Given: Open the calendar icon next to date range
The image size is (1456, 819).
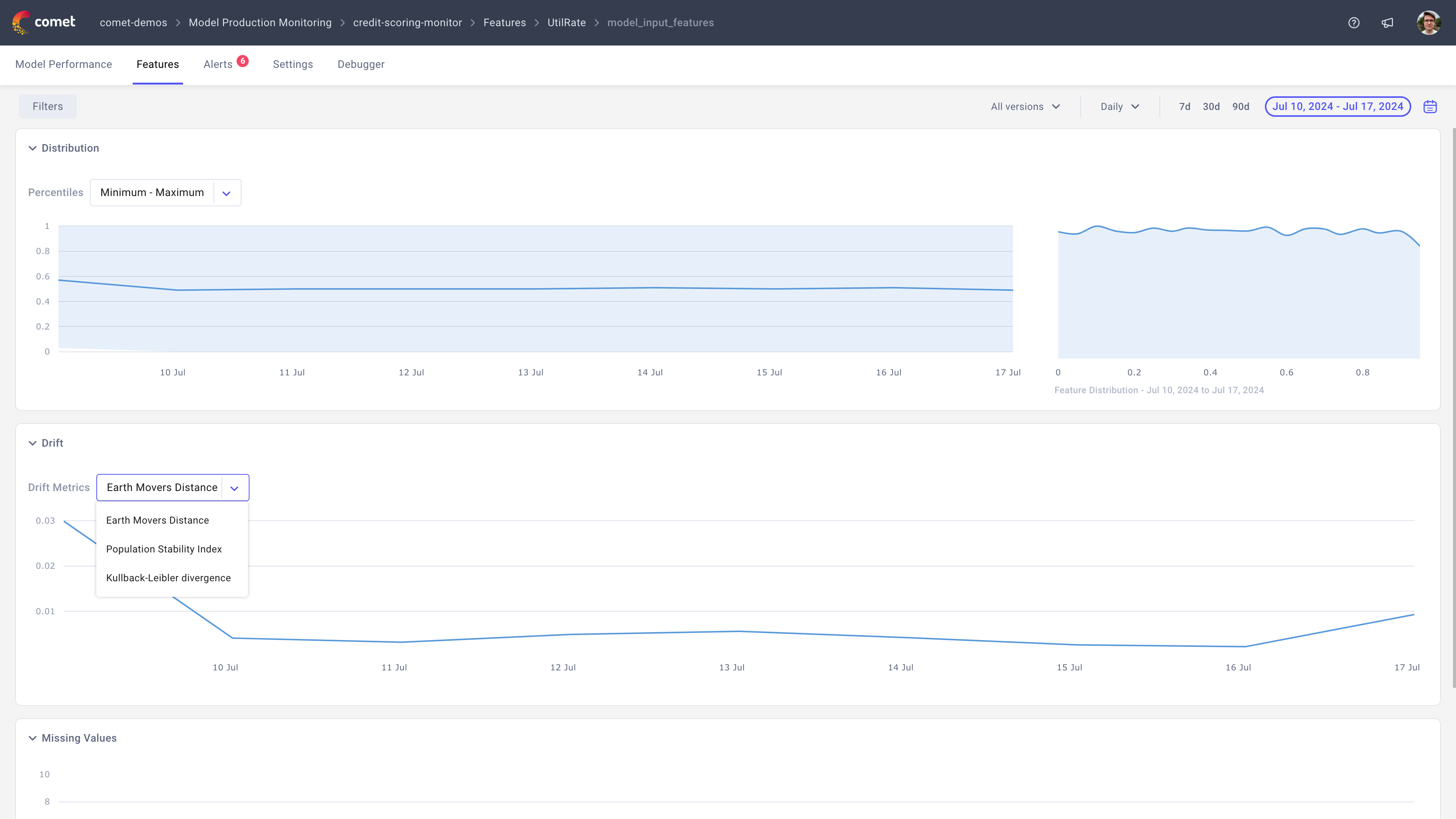Looking at the screenshot, I should click(1430, 106).
